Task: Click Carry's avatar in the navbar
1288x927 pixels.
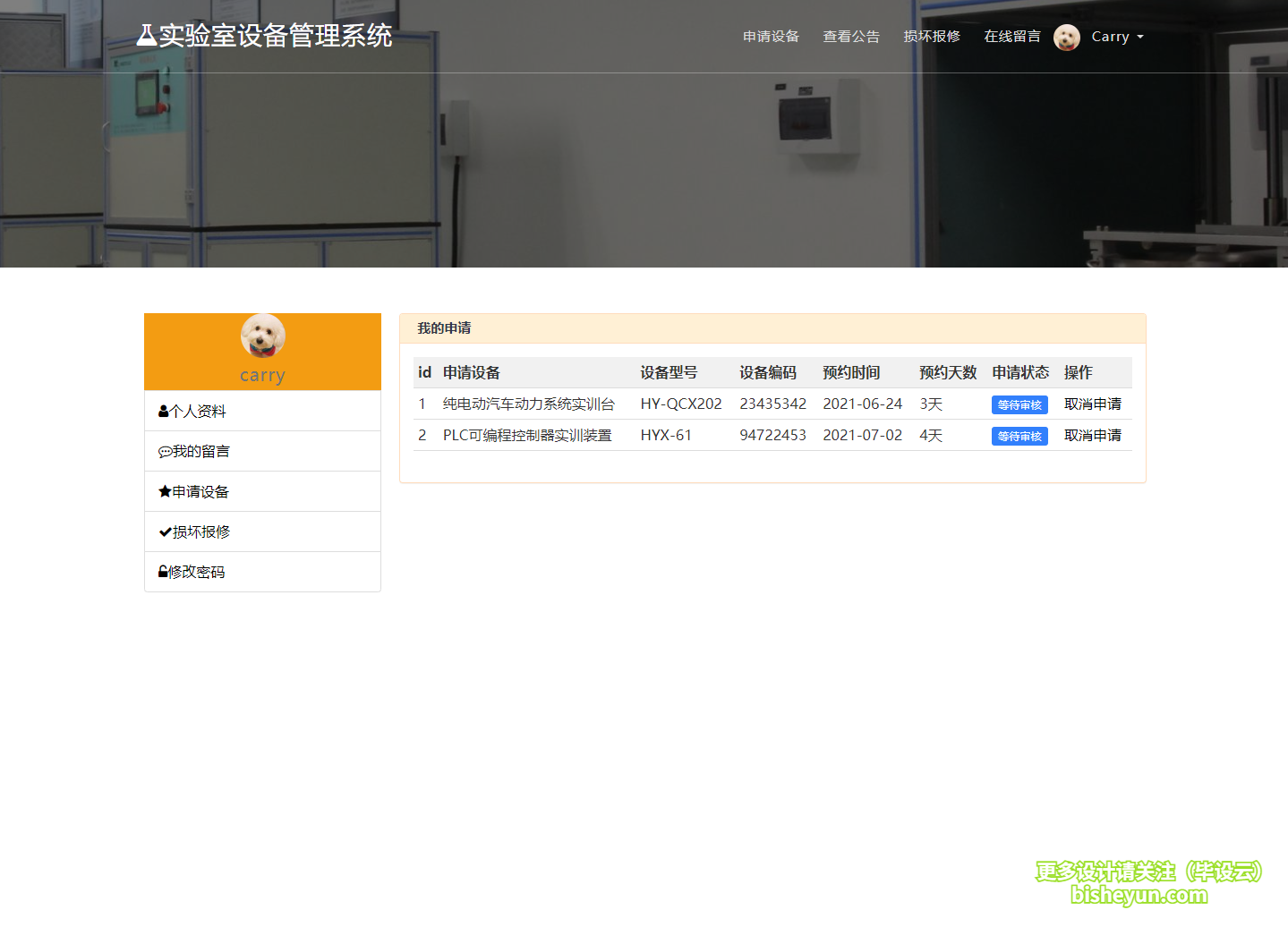Action: [1067, 37]
